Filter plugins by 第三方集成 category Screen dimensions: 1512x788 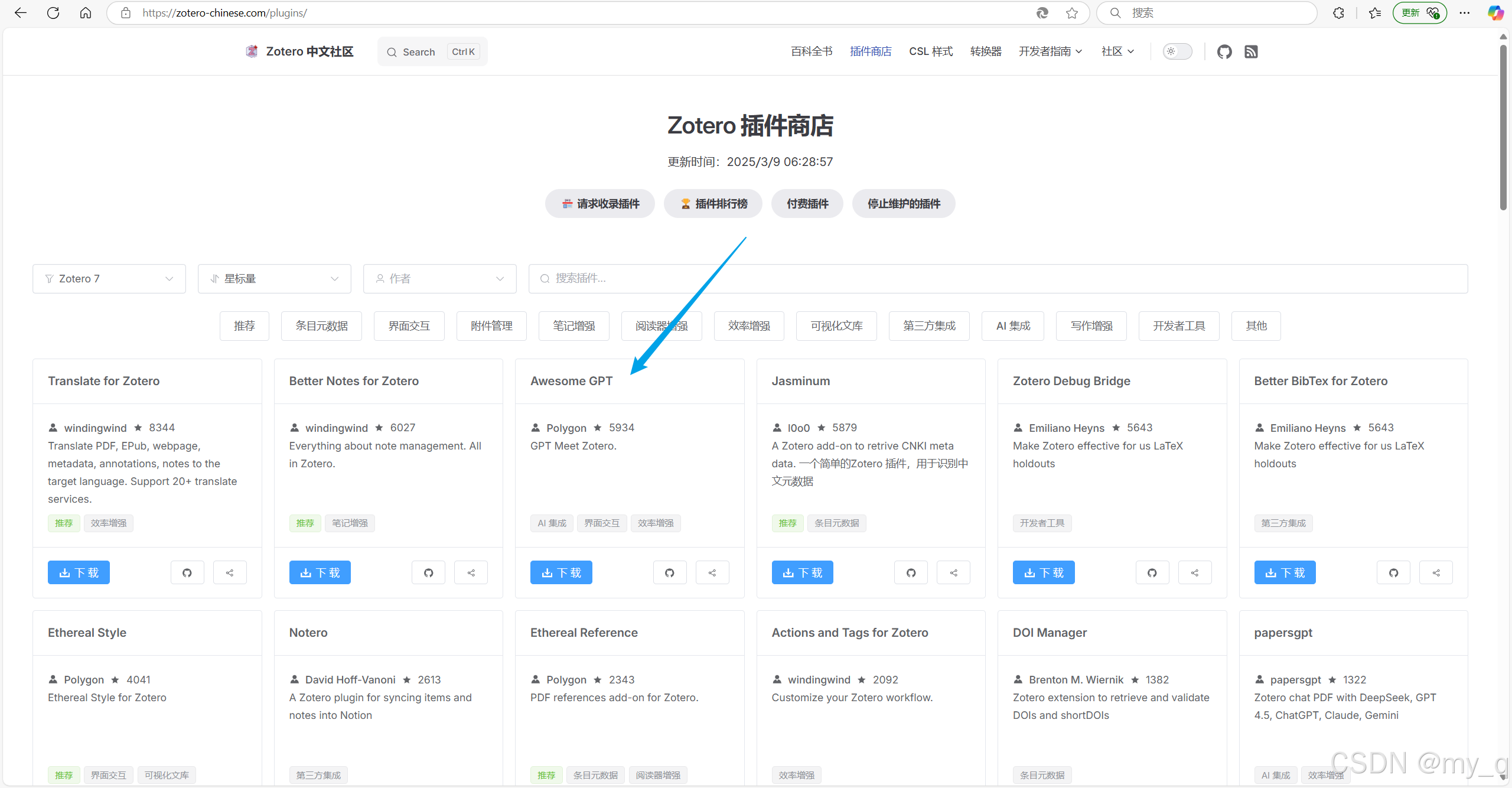pos(929,326)
